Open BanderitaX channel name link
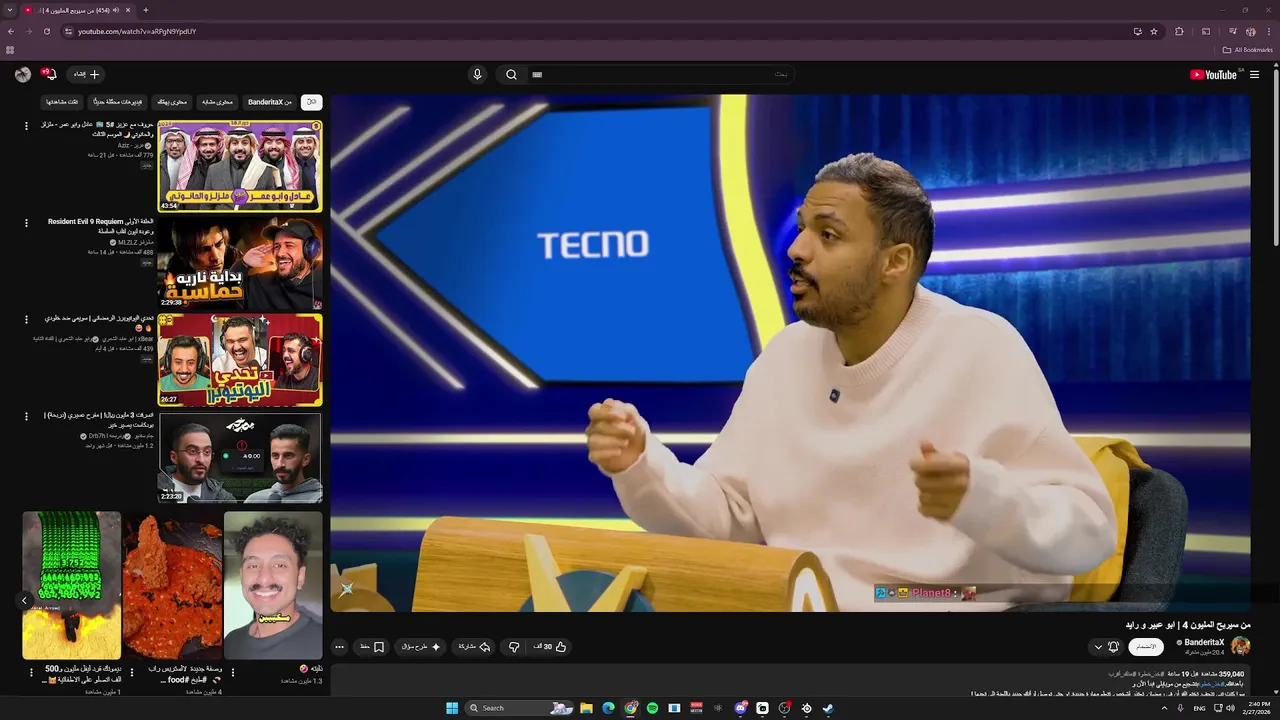This screenshot has height=720, width=1280. (x=1204, y=642)
